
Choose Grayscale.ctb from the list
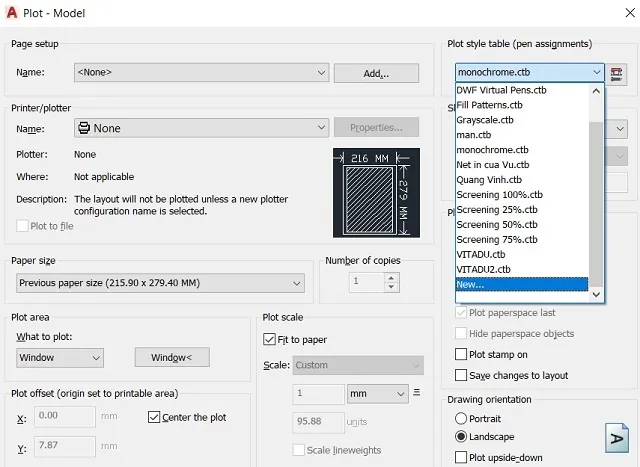point(486,120)
